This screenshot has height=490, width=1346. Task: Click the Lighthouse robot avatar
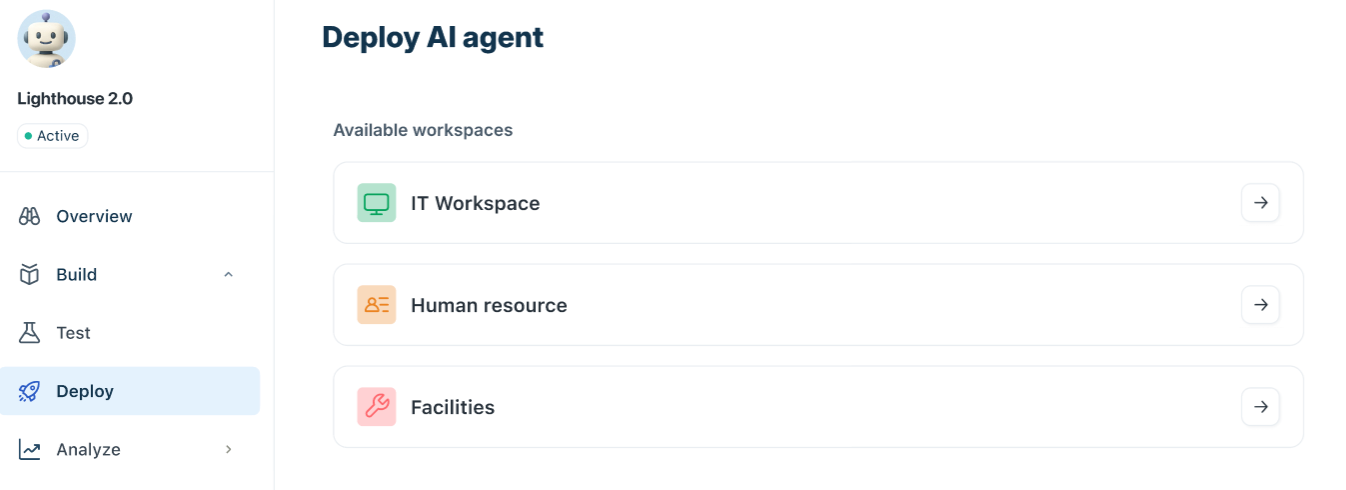click(46, 40)
